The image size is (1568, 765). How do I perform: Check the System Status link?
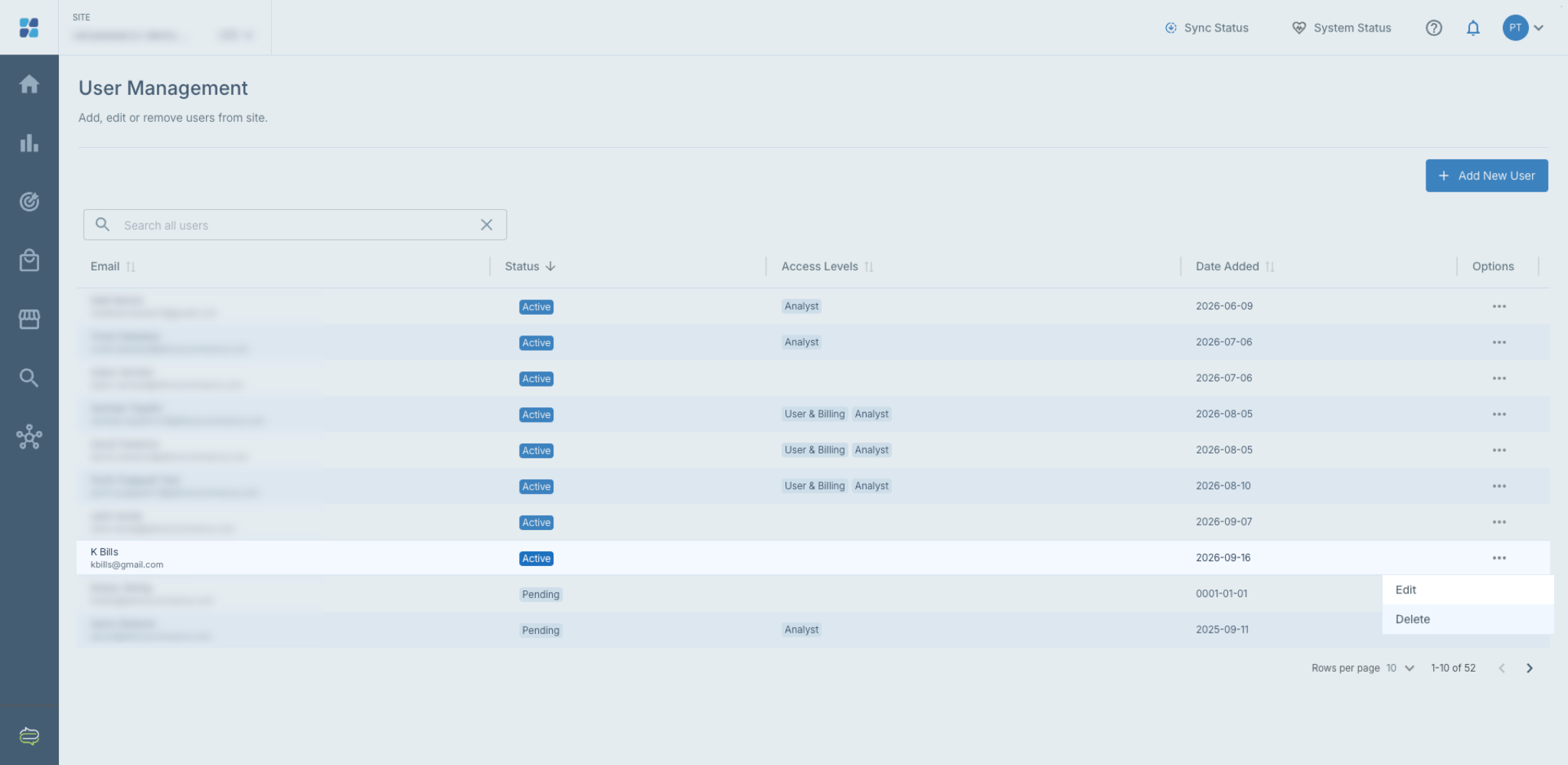point(1341,28)
